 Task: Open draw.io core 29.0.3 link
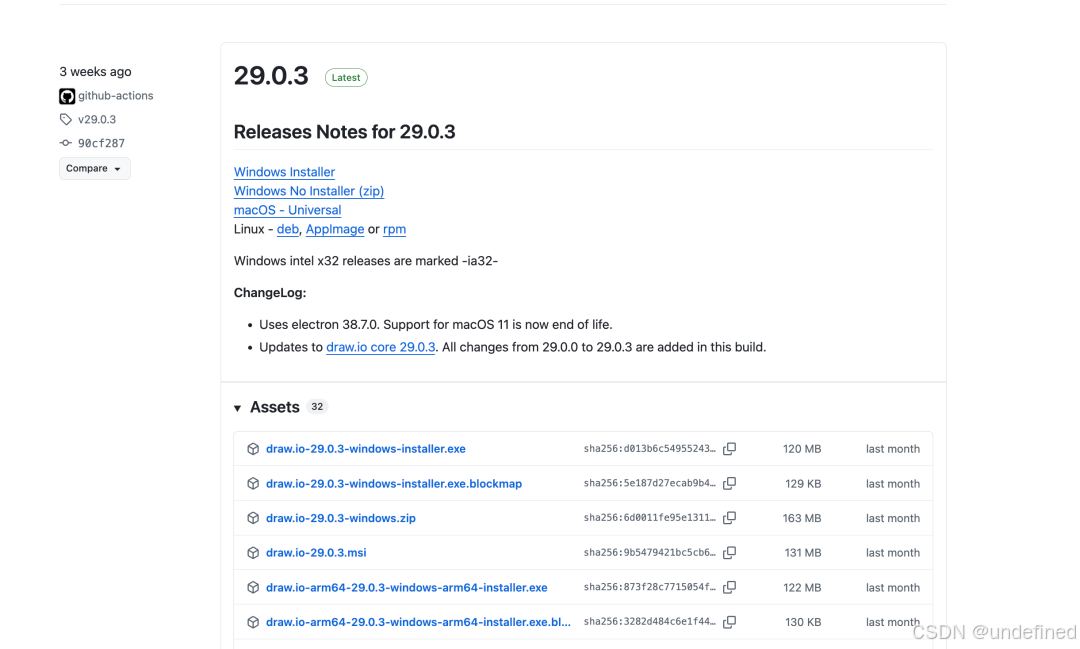coord(380,347)
